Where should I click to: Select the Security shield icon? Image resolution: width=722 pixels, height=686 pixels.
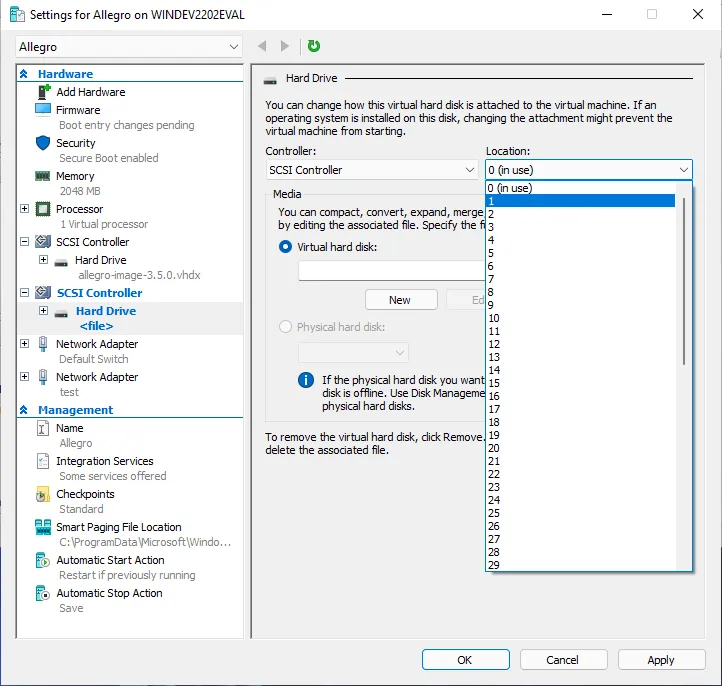[x=43, y=143]
